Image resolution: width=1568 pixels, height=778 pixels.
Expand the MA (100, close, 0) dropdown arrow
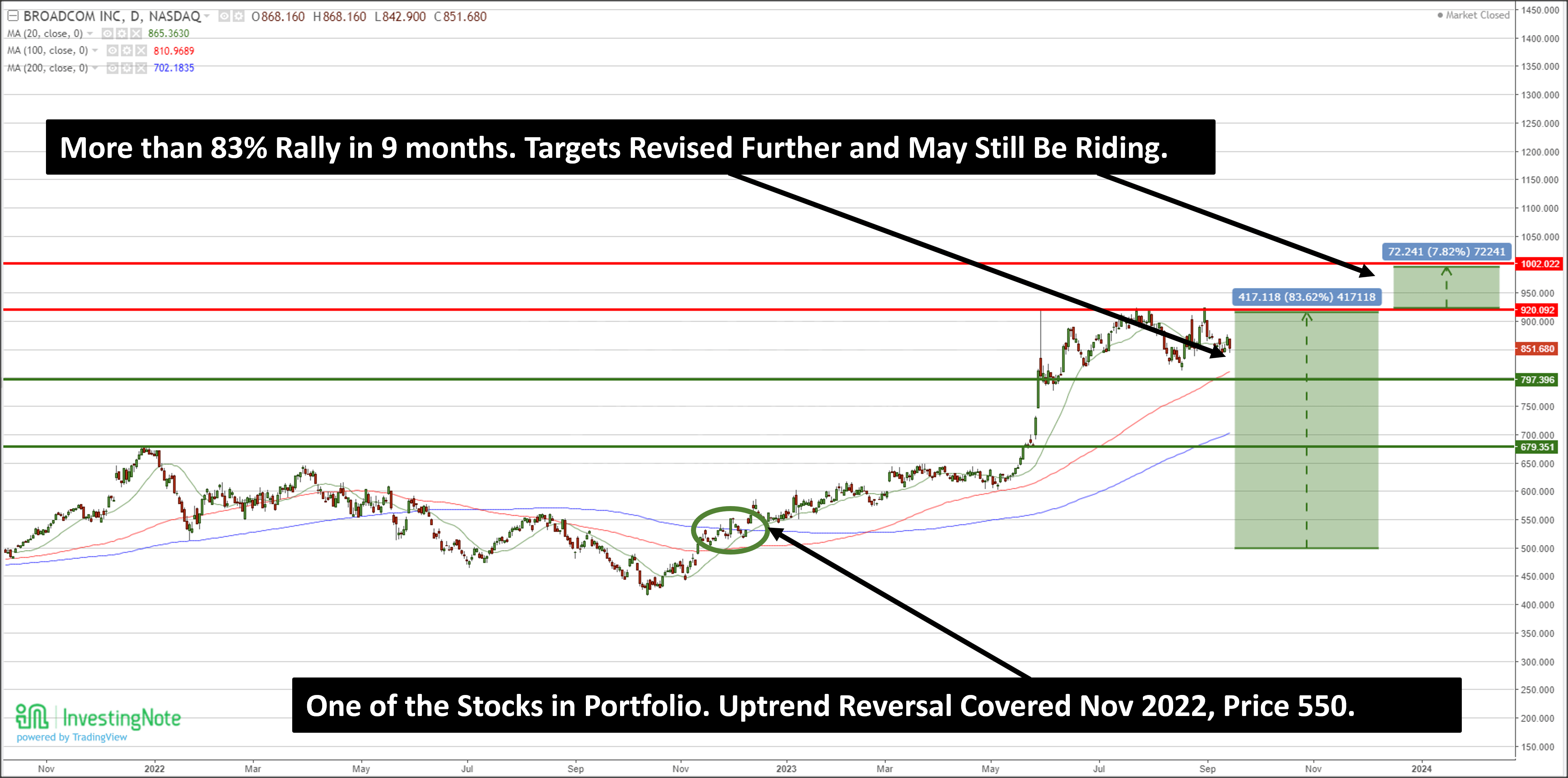point(96,51)
